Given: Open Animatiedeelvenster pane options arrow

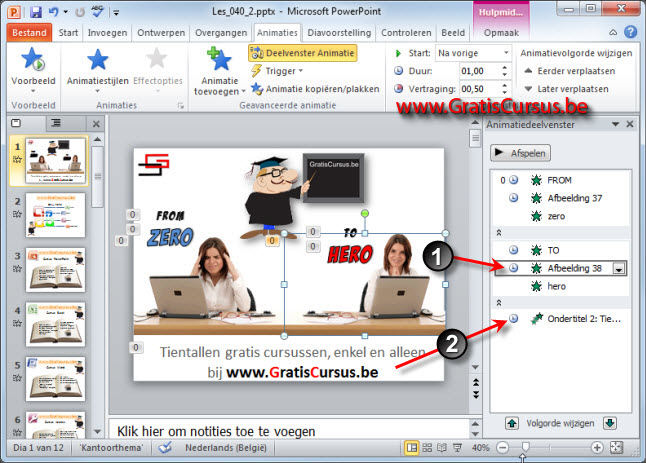Looking at the screenshot, I should [616, 124].
